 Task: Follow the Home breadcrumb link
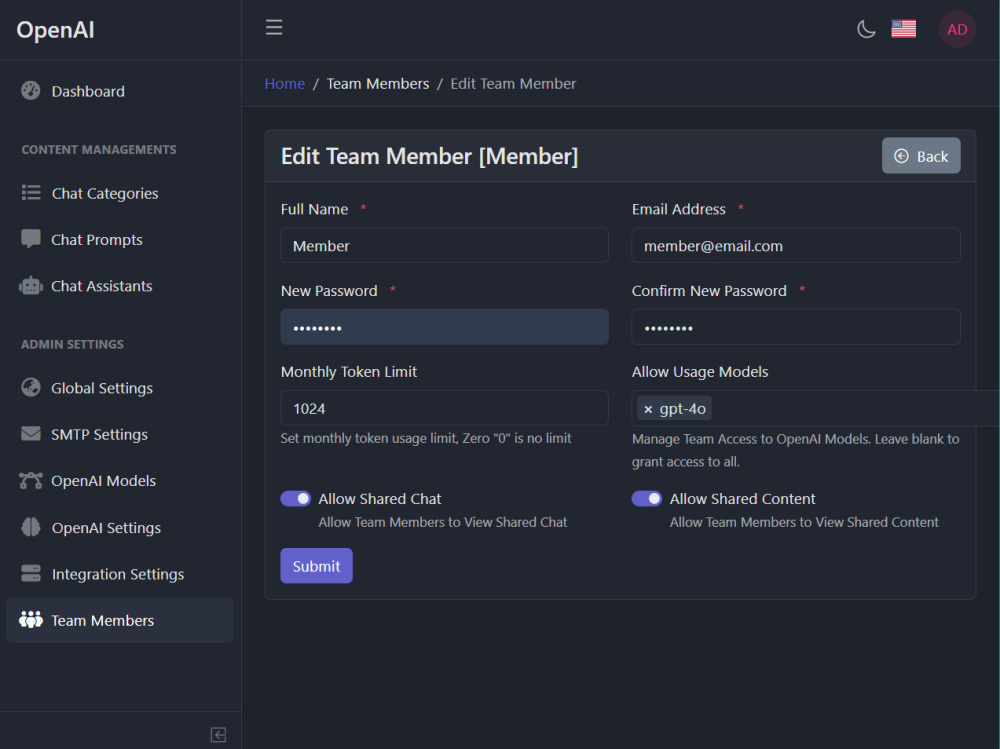click(284, 84)
